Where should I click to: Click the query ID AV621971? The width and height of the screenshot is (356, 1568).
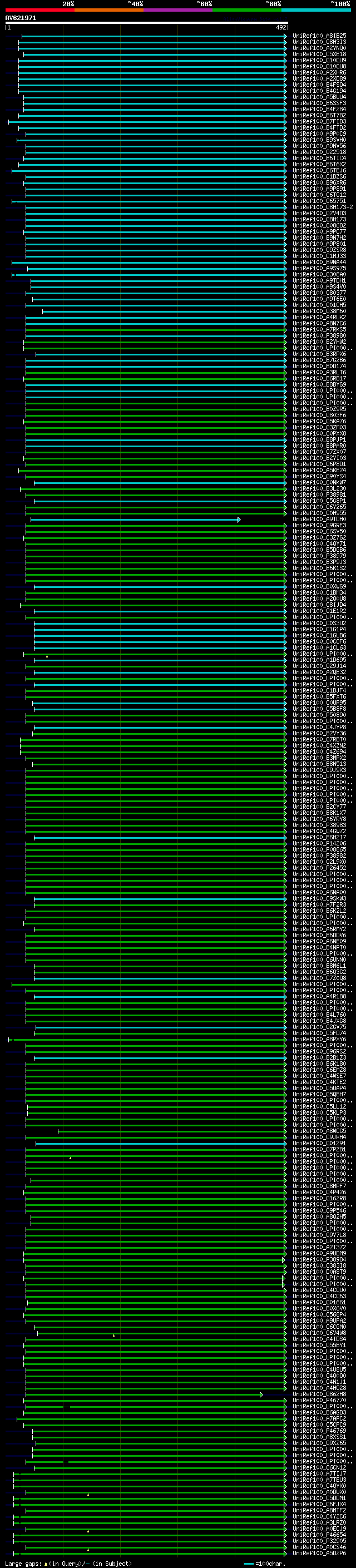(x=21, y=18)
